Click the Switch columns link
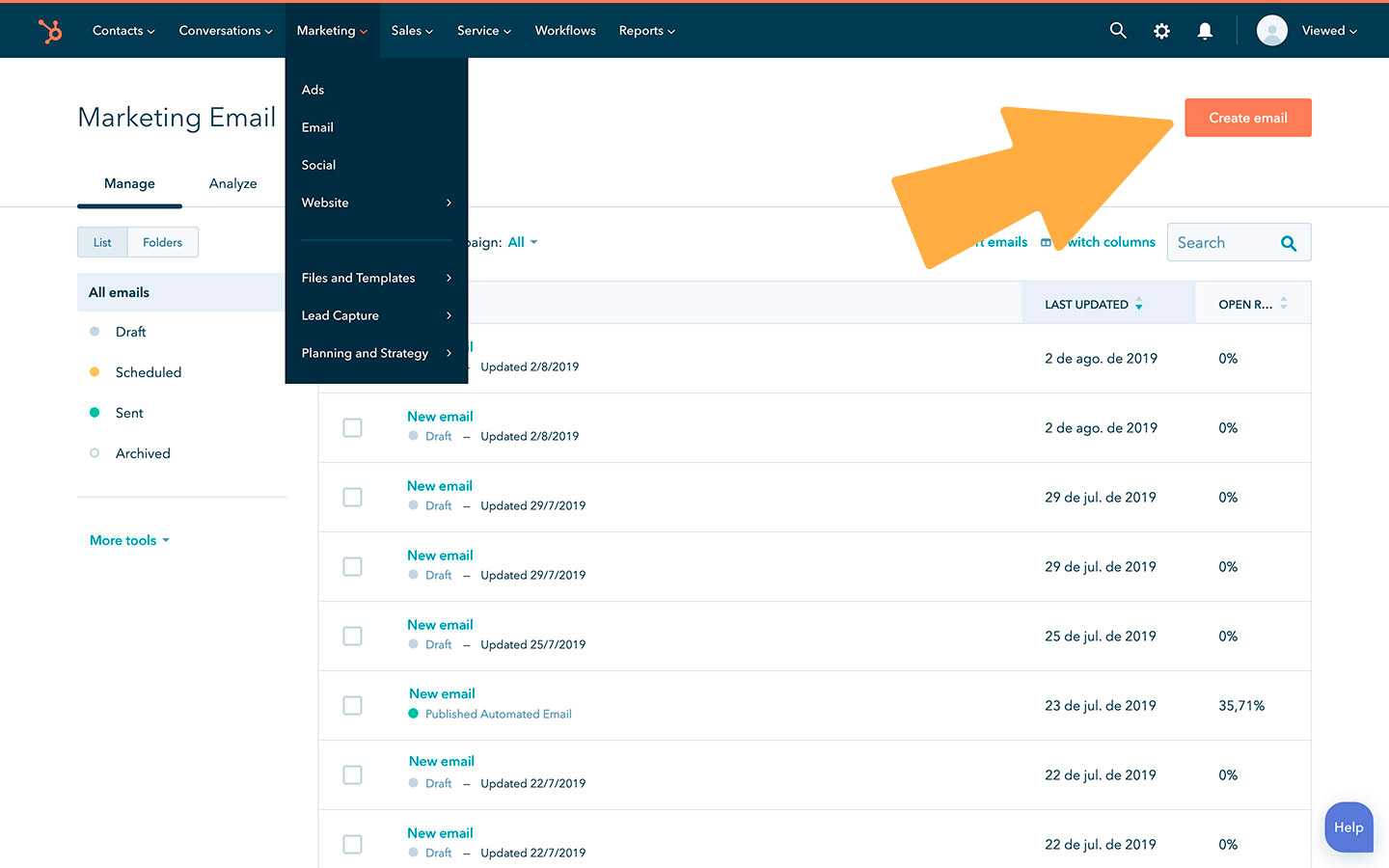The width and height of the screenshot is (1389, 868). point(1109,242)
